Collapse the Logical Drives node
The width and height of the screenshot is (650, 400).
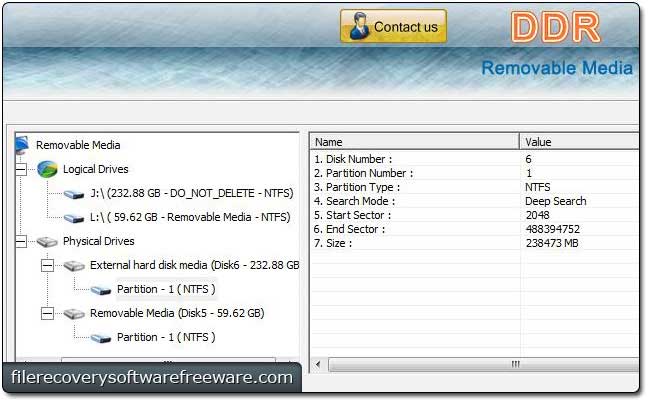click(x=21, y=169)
